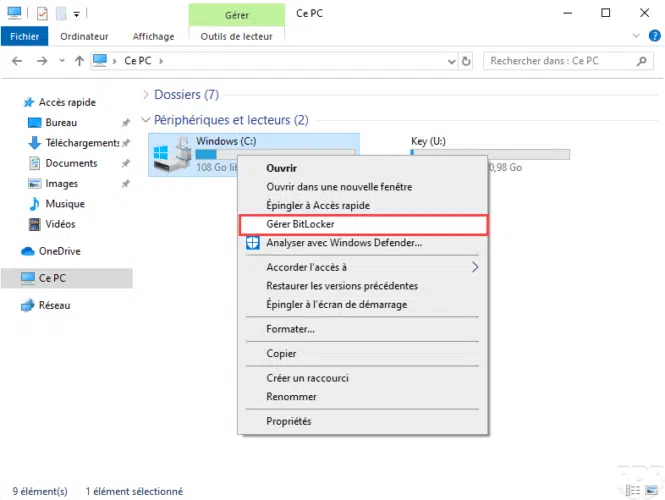This screenshot has height=500, width=665.
Task: Collapse the Périphériques et lecteurs group
Action: pyautogui.click(x=145, y=120)
